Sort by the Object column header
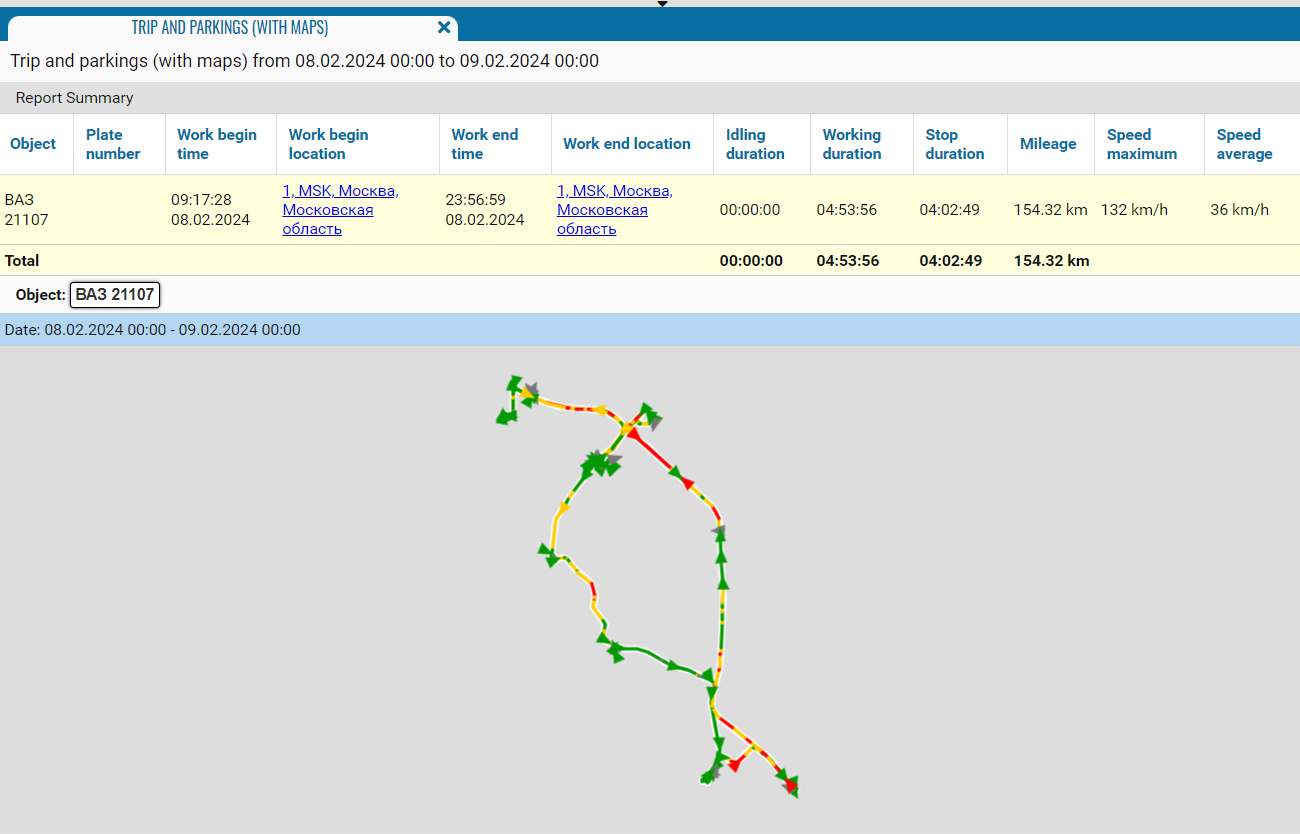Viewport: 1300px width, 834px height. [33, 144]
